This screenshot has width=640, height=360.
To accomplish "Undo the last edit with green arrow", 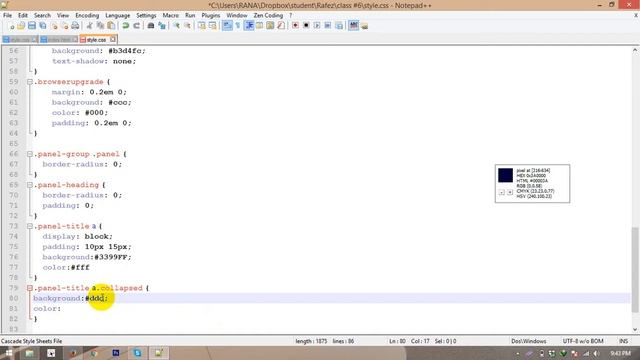I will pos(126,26).
